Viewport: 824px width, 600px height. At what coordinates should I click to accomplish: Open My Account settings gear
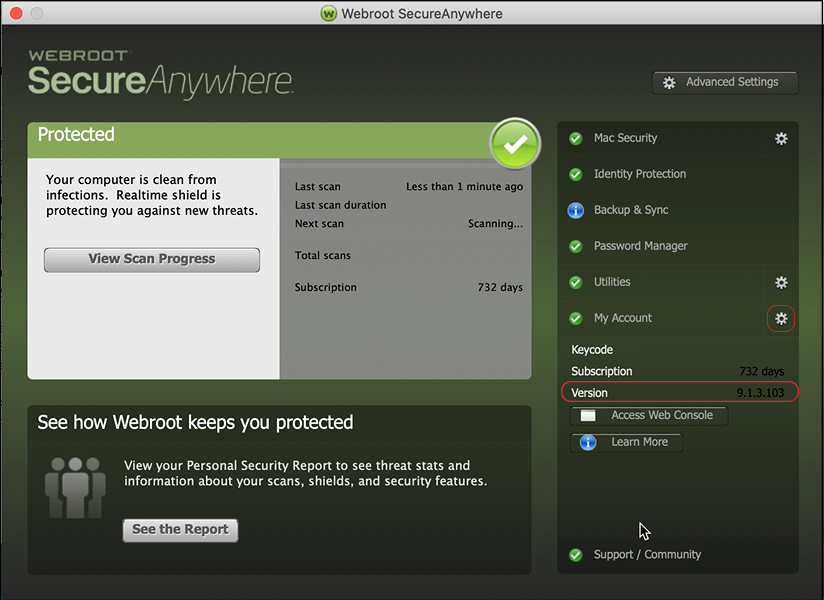point(781,318)
